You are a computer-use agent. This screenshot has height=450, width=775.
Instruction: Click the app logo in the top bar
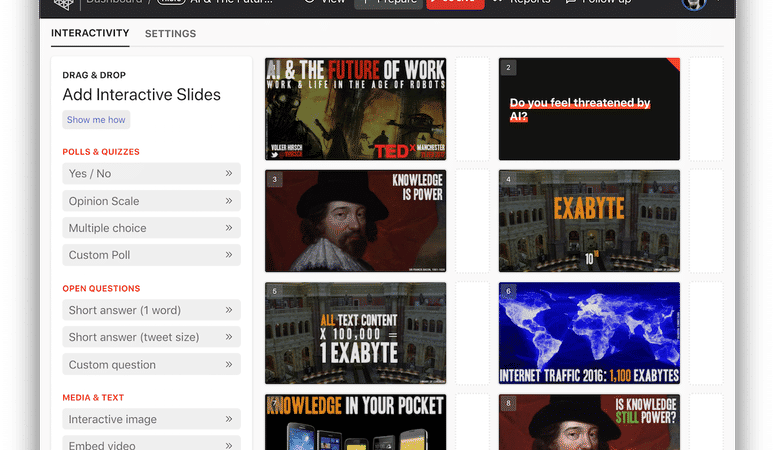(x=64, y=3)
